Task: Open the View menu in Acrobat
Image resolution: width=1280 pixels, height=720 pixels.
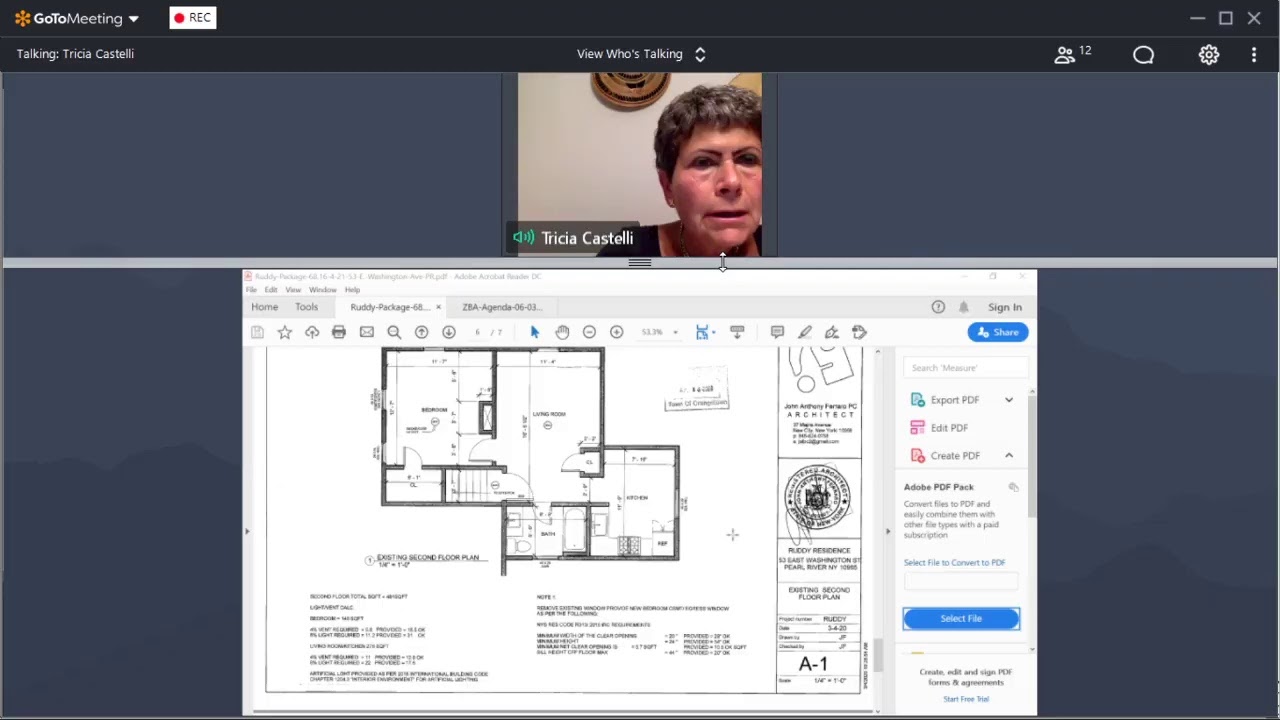Action: 293,290
